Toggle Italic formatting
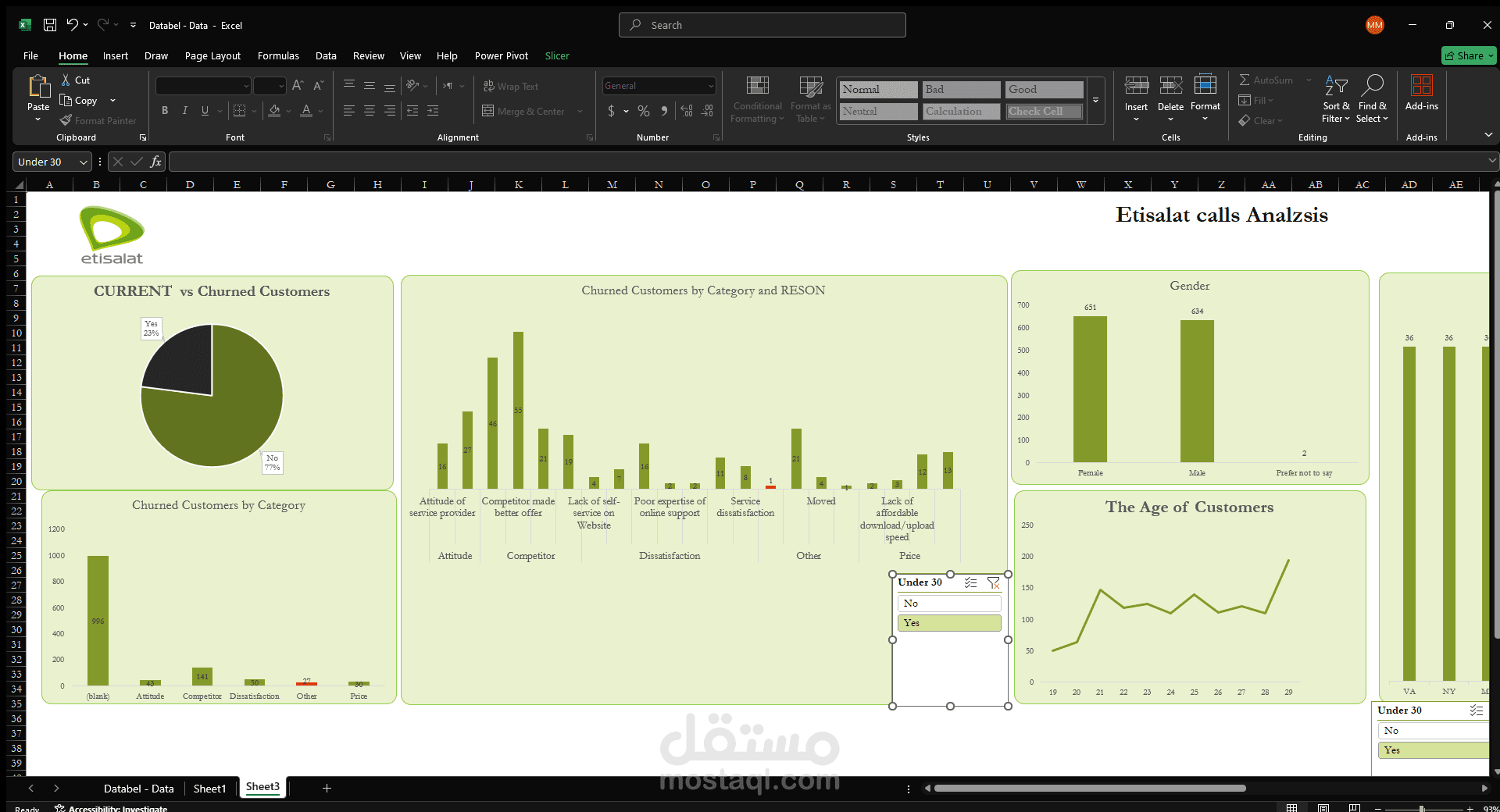1500x812 pixels. coord(185,111)
